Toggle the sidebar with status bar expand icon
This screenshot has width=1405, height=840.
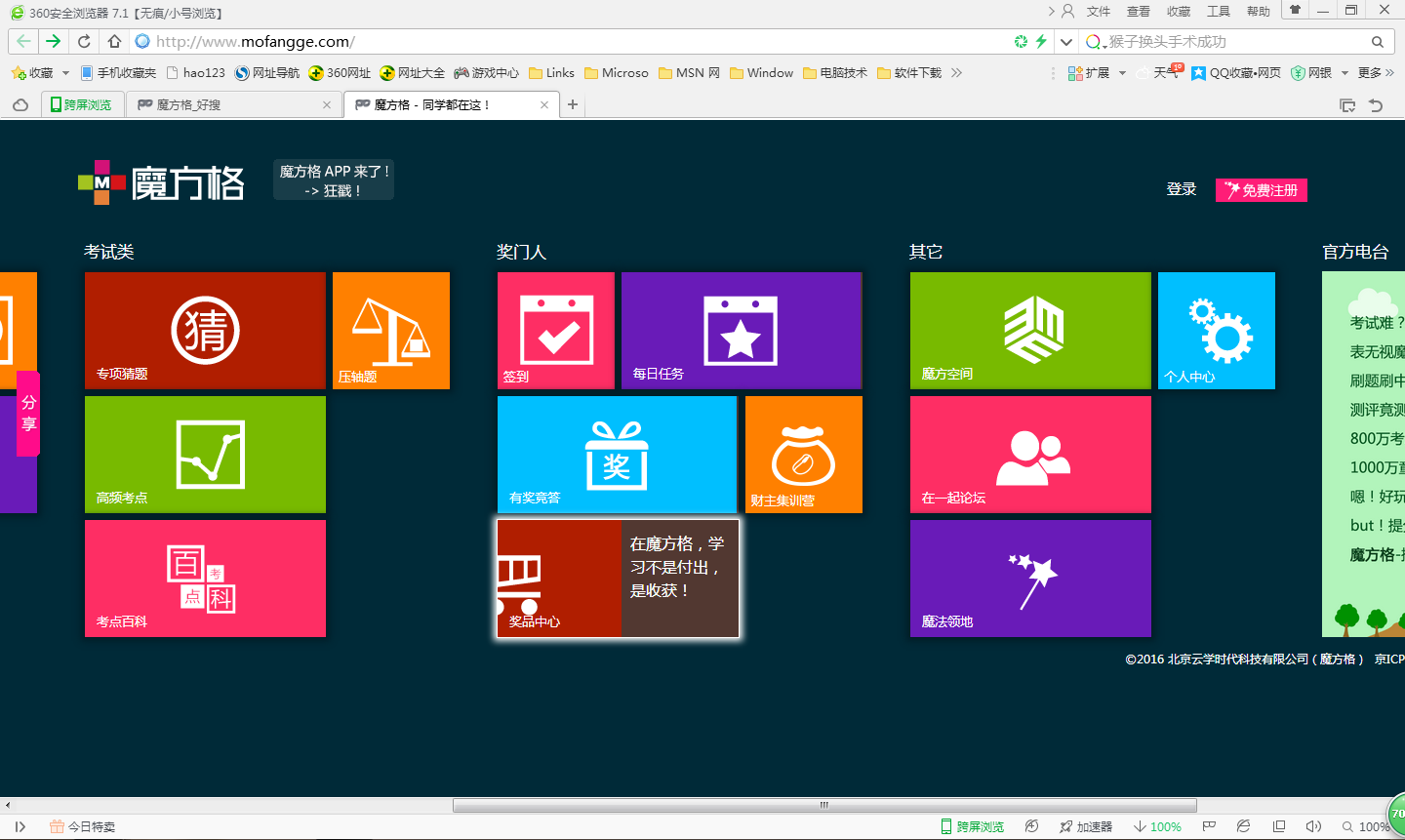[x=20, y=826]
